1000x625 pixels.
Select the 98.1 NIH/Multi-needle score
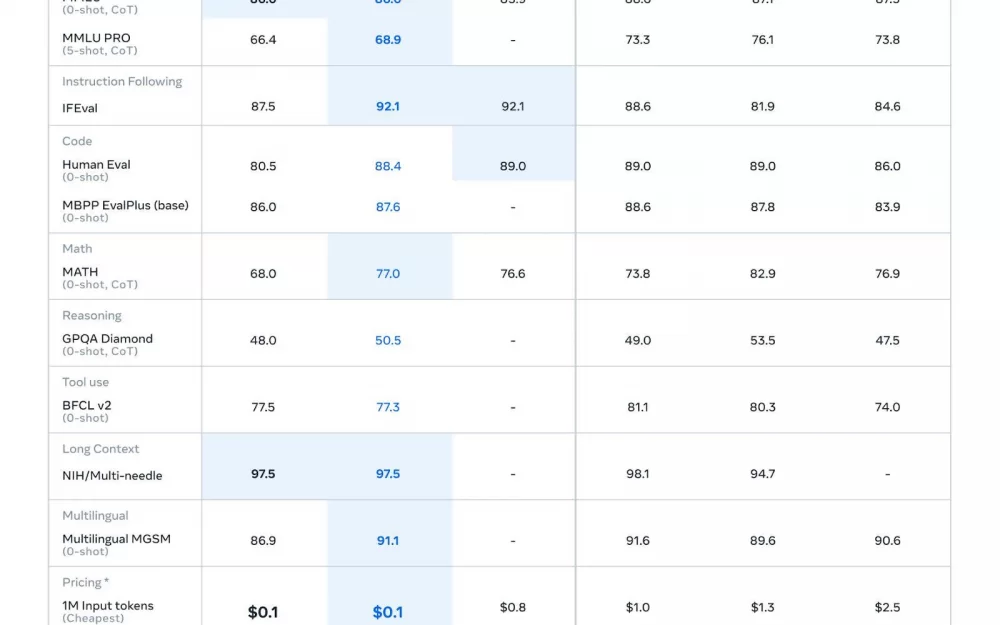tap(638, 474)
